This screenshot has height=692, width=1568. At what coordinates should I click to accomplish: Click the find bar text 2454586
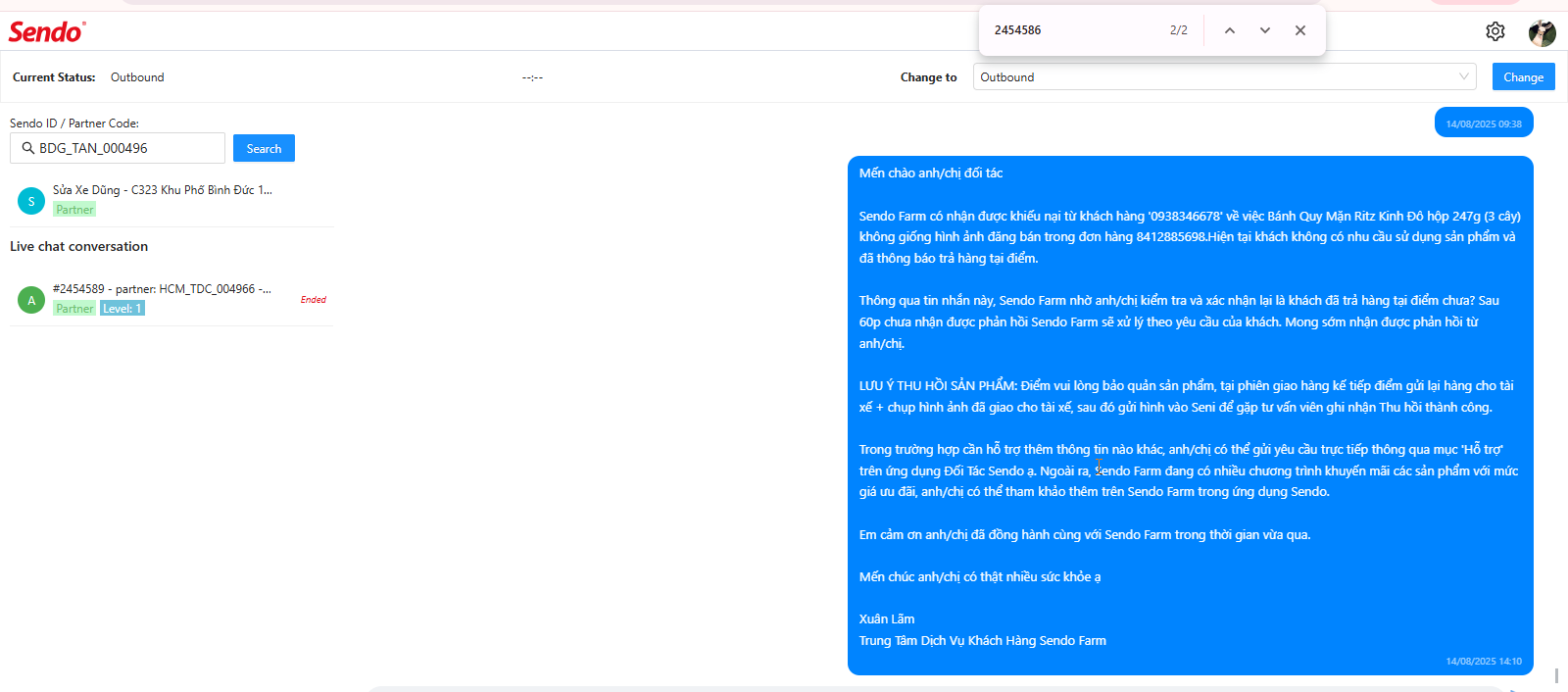tap(1018, 30)
